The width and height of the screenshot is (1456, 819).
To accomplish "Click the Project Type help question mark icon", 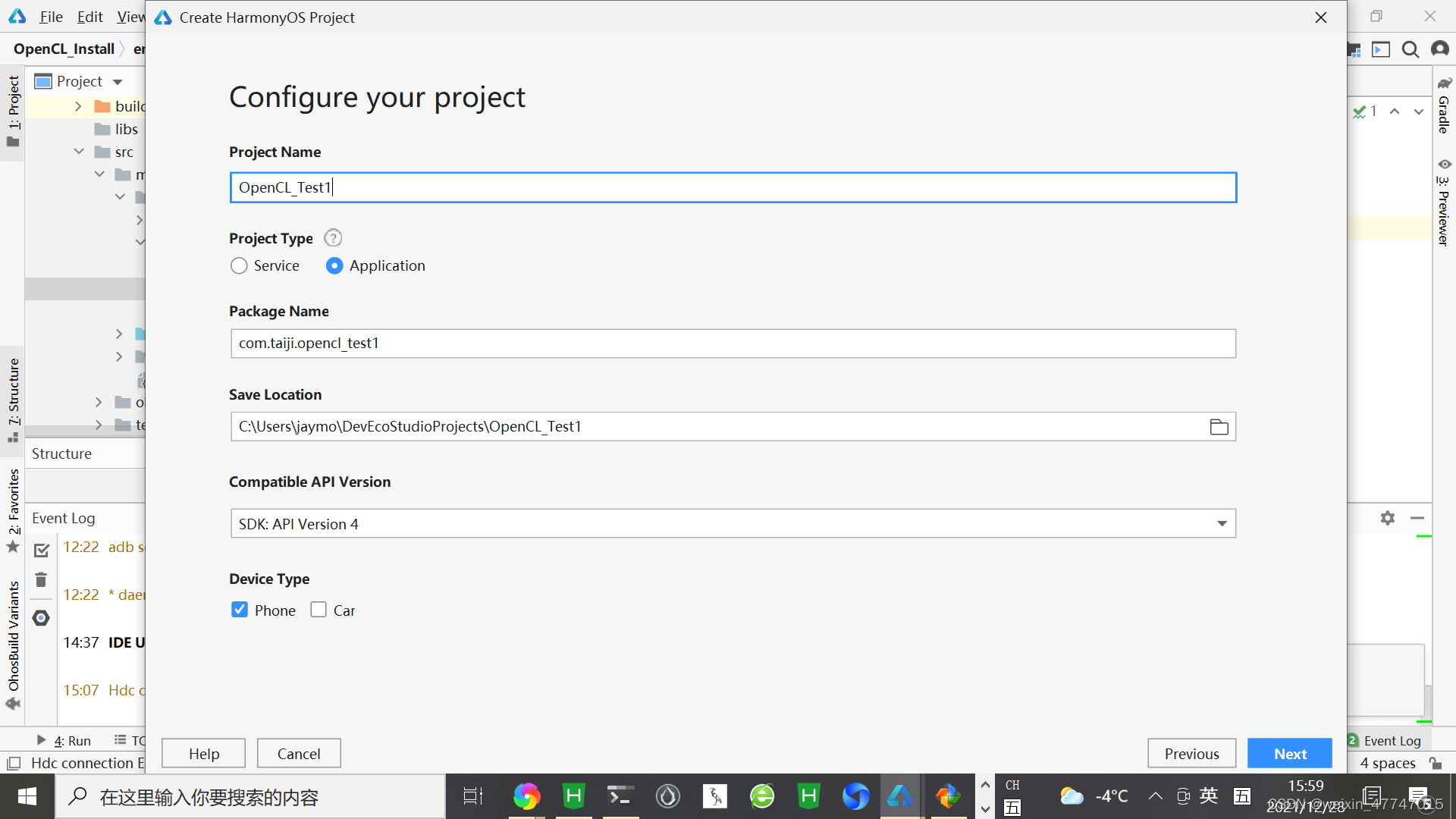I will 333,238.
